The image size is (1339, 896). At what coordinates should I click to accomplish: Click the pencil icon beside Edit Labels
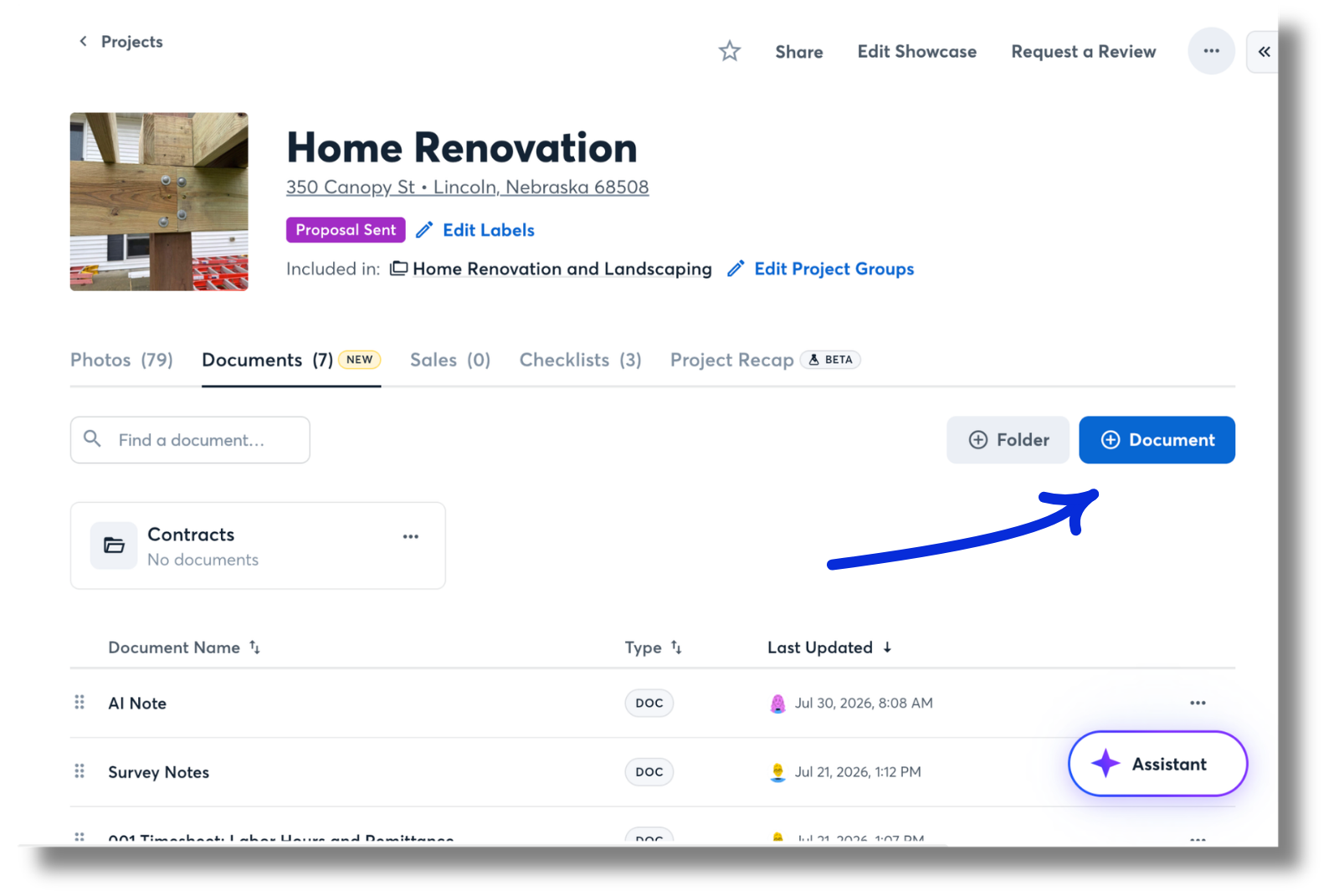tap(425, 230)
